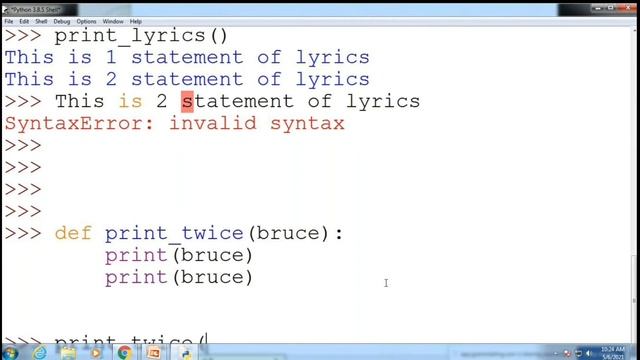This screenshot has height=360, width=640.
Task: Minimize the Python Shell window
Action: click(x=598, y=8)
